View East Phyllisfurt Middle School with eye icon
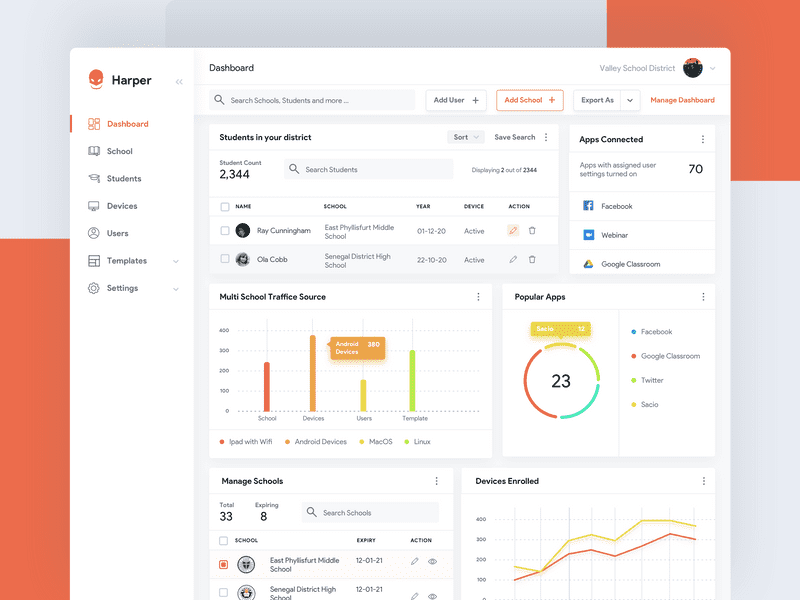Screen dimensions: 800x600 432,561
